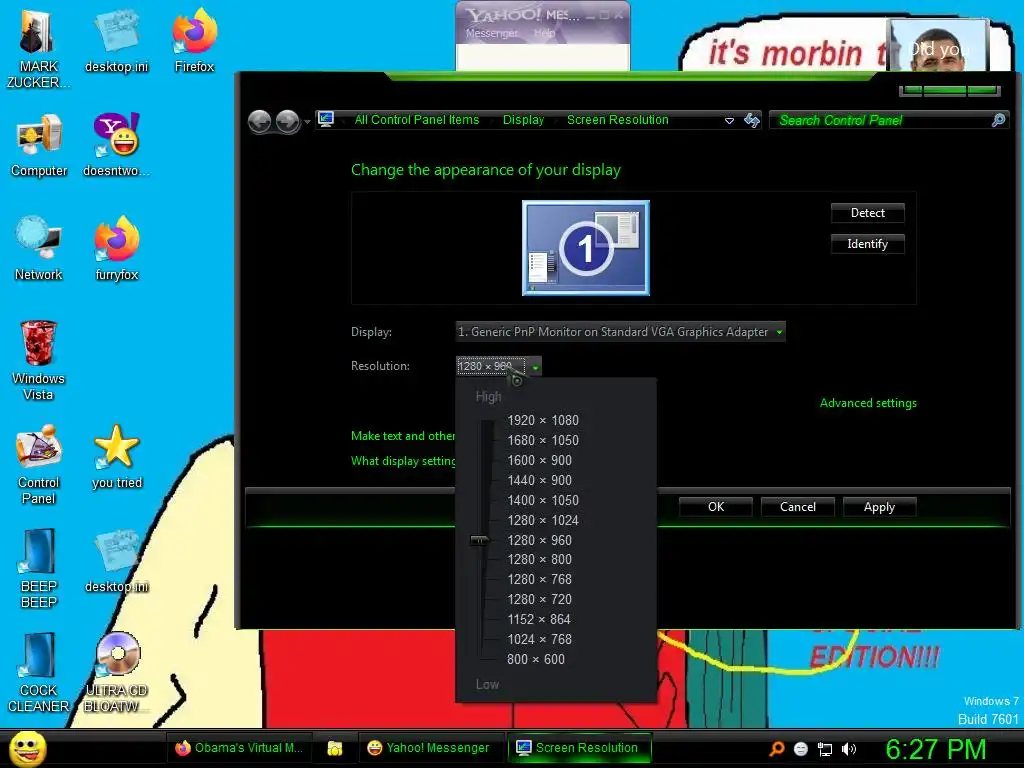Click the Identify button
This screenshot has height=768, width=1024.
(x=867, y=244)
